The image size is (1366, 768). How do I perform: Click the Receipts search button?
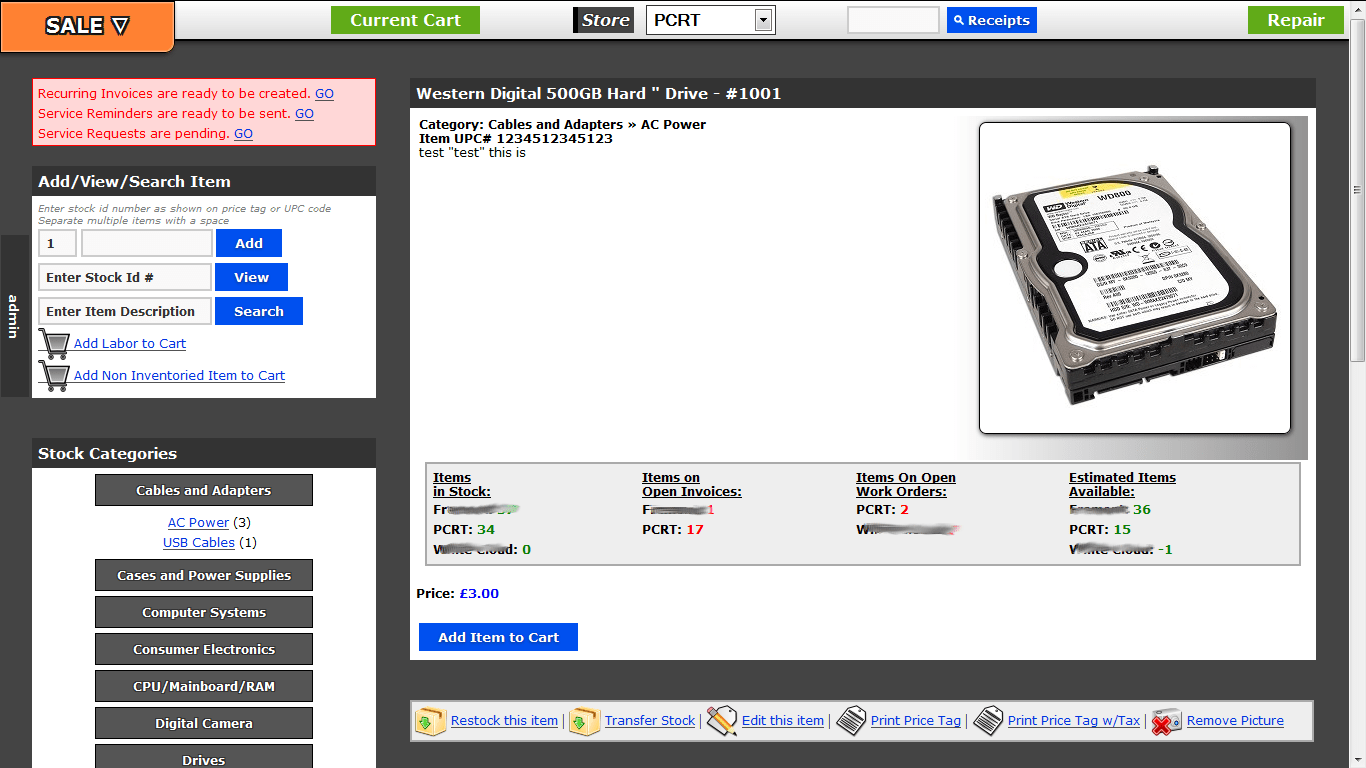[x=992, y=20]
